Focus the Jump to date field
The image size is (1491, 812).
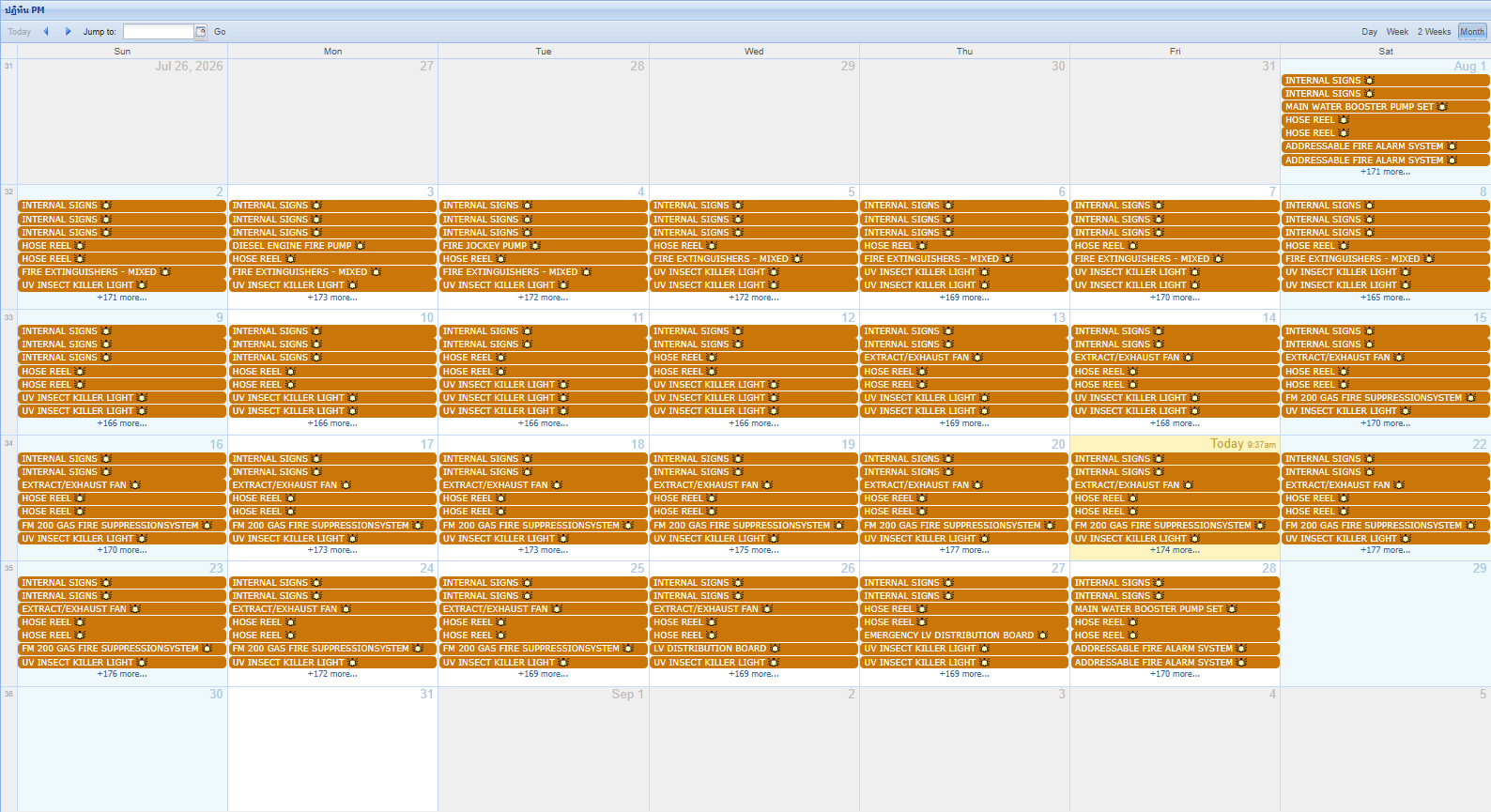coord(158,32)
